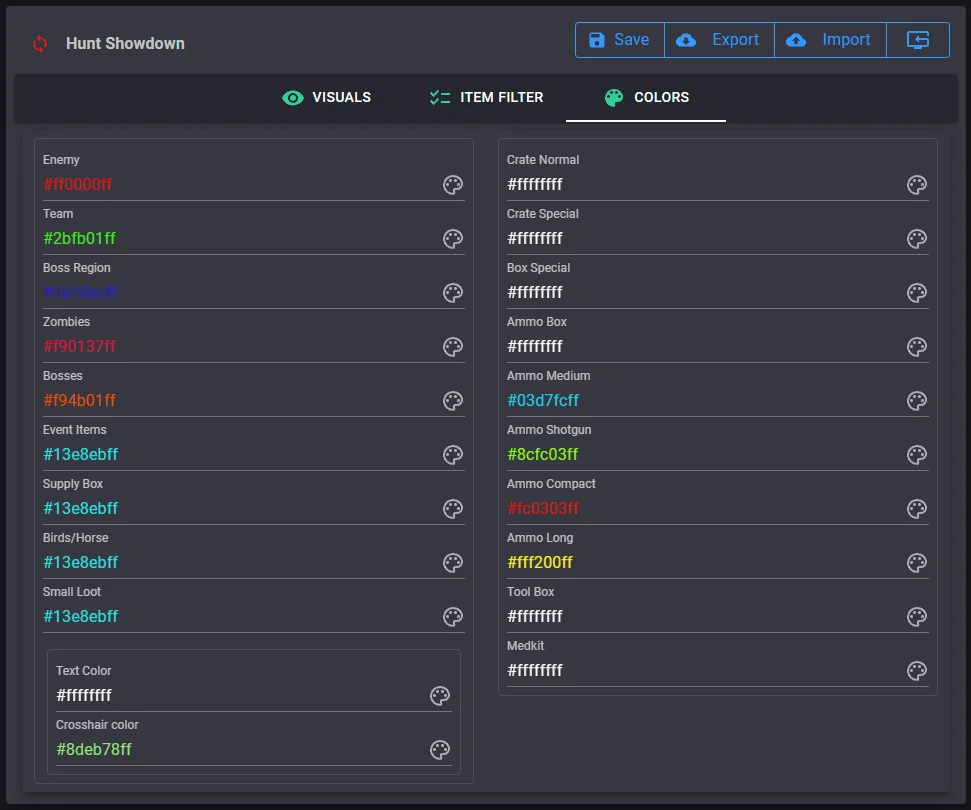971x810 pixels.
Task: Open the palette picker for Enemy color
Action: [x=453, y=185]
